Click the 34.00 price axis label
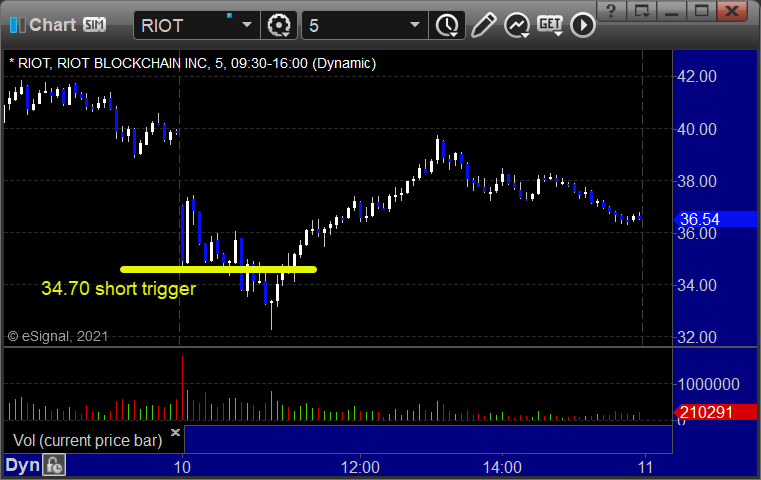This screenshot has width=761, height=480. 697,285
